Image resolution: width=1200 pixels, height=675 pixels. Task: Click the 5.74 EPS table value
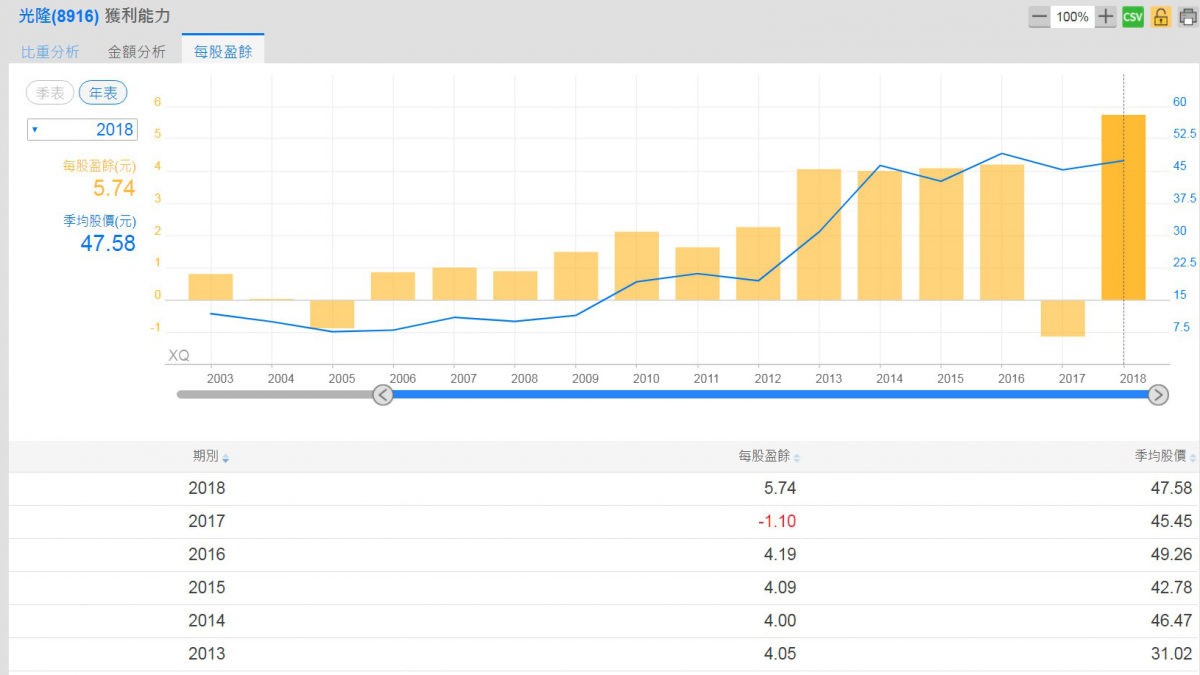coord(780,488)
